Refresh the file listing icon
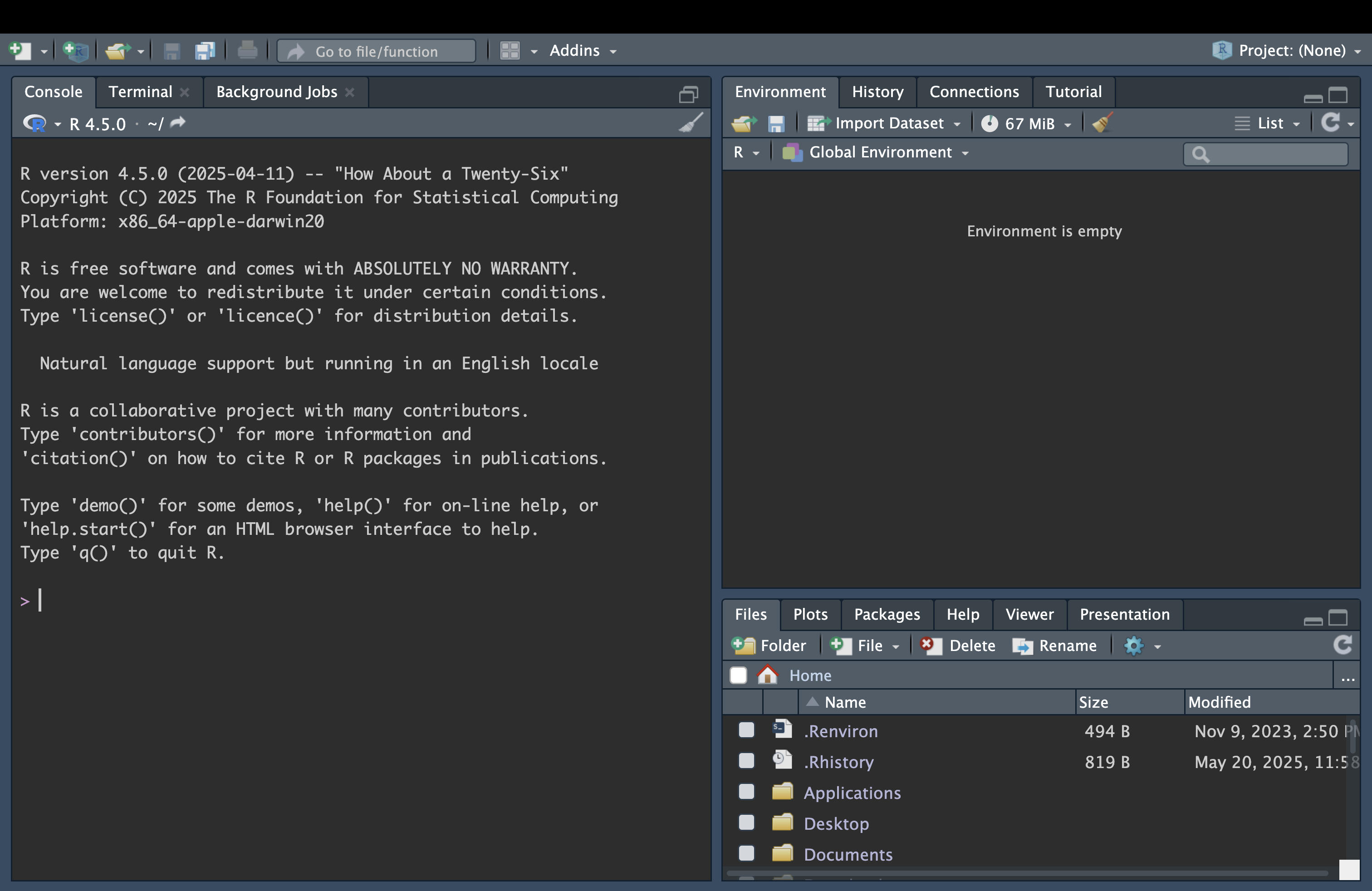 click(x=1343, y=645)
